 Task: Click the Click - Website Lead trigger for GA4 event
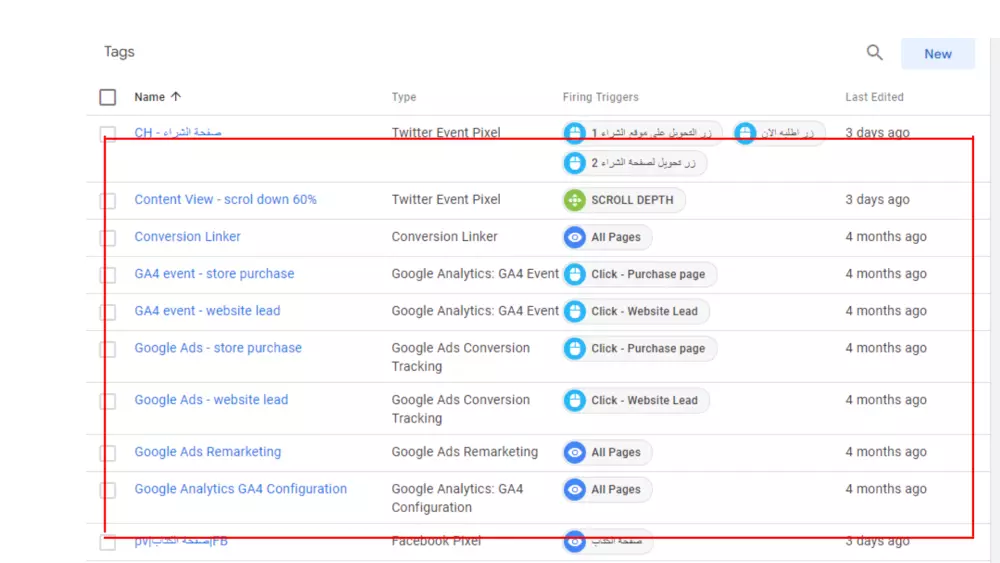(x=636, y=311)
